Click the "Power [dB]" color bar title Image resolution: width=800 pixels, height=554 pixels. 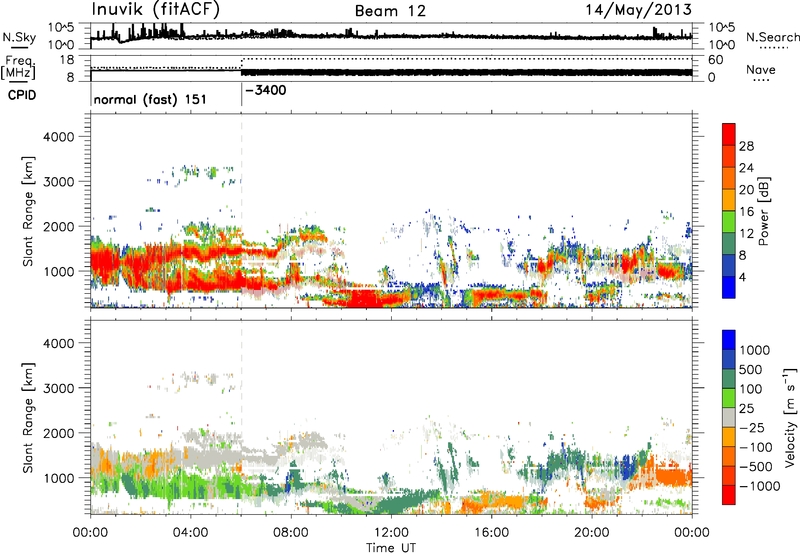pyautogui.click(x=763, y=211)
